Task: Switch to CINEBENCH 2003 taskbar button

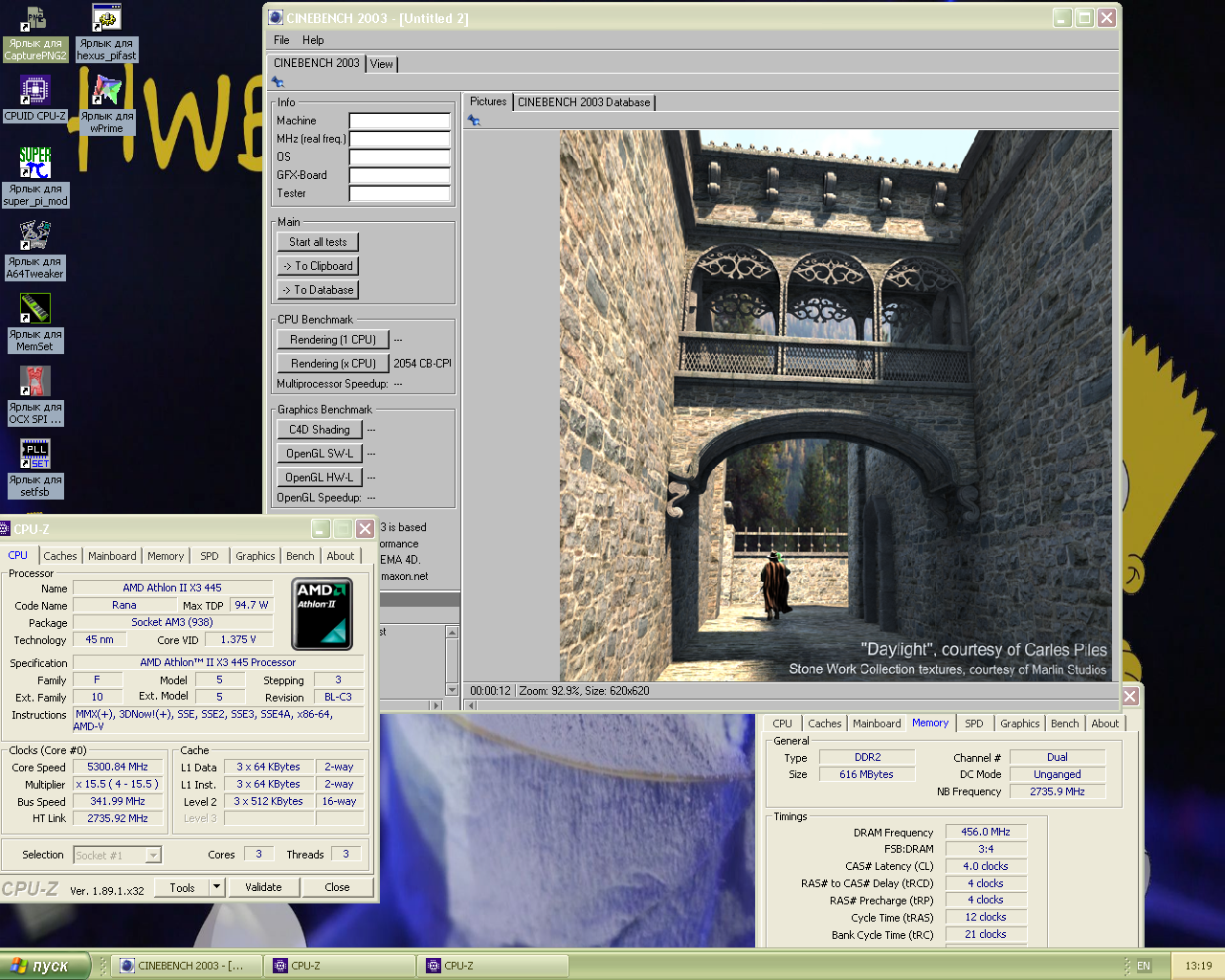Action: pyautogui.click(x=187, y=966)
